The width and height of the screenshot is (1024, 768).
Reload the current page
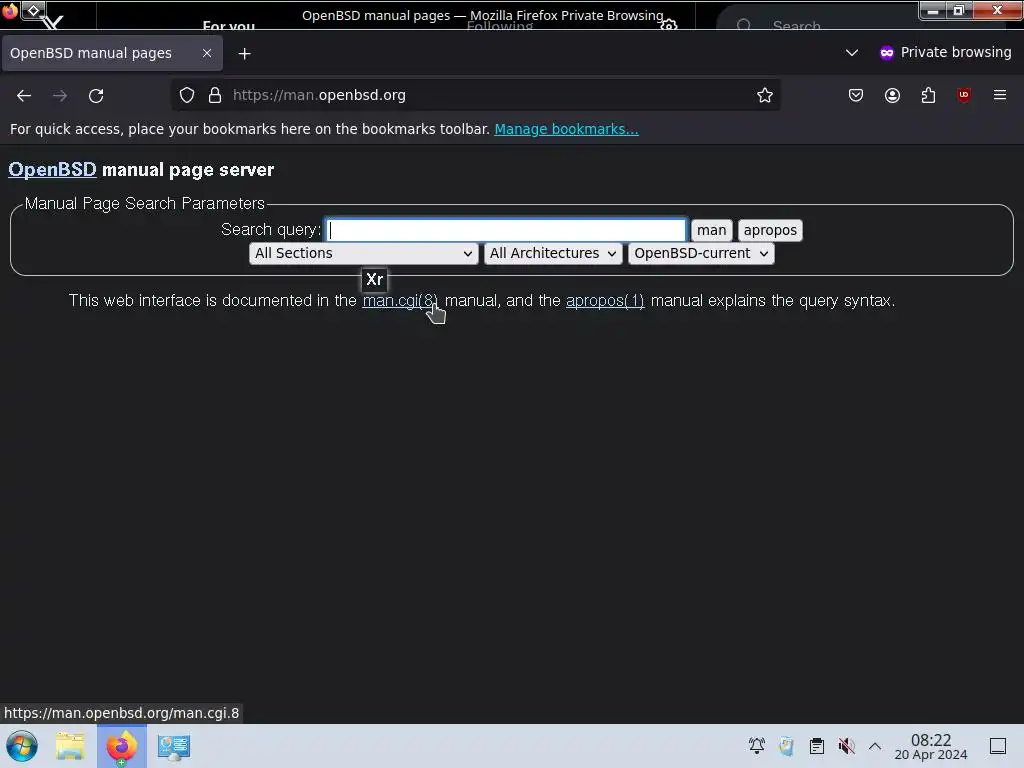(x=96, y=95)
